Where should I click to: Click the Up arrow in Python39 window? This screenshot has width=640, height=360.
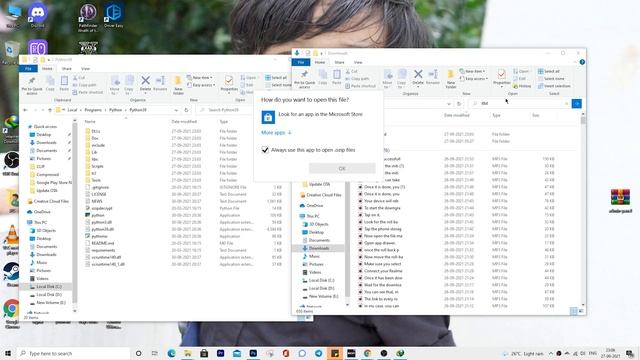click(x=50, y=110)
